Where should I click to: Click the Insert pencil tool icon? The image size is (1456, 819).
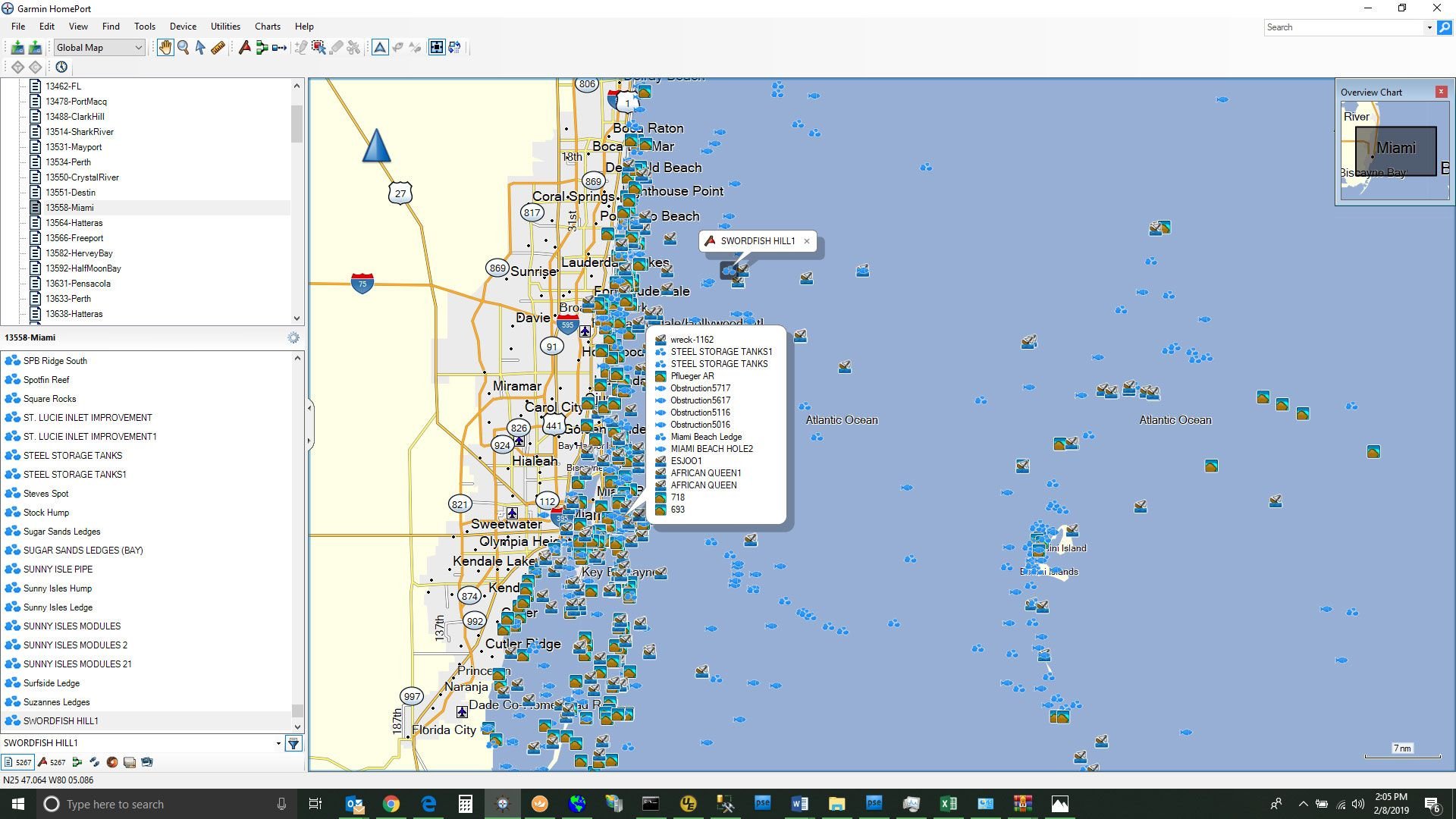click(301, 48)
